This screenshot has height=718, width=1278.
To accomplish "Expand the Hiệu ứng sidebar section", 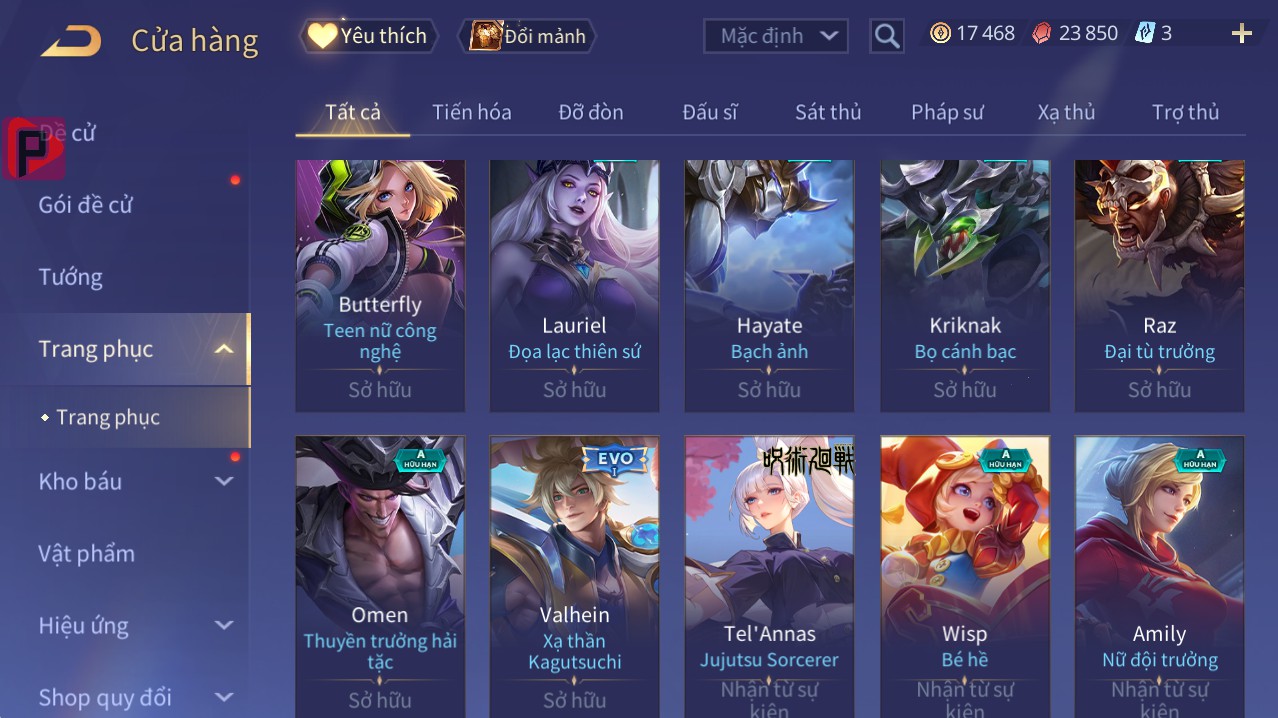I will click(x=224, y=625).
